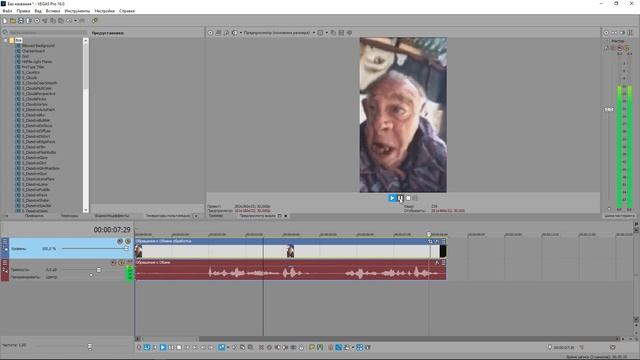640x360 pixels.
Task: Save preview snapshot to file
Action: pos(341,33)
